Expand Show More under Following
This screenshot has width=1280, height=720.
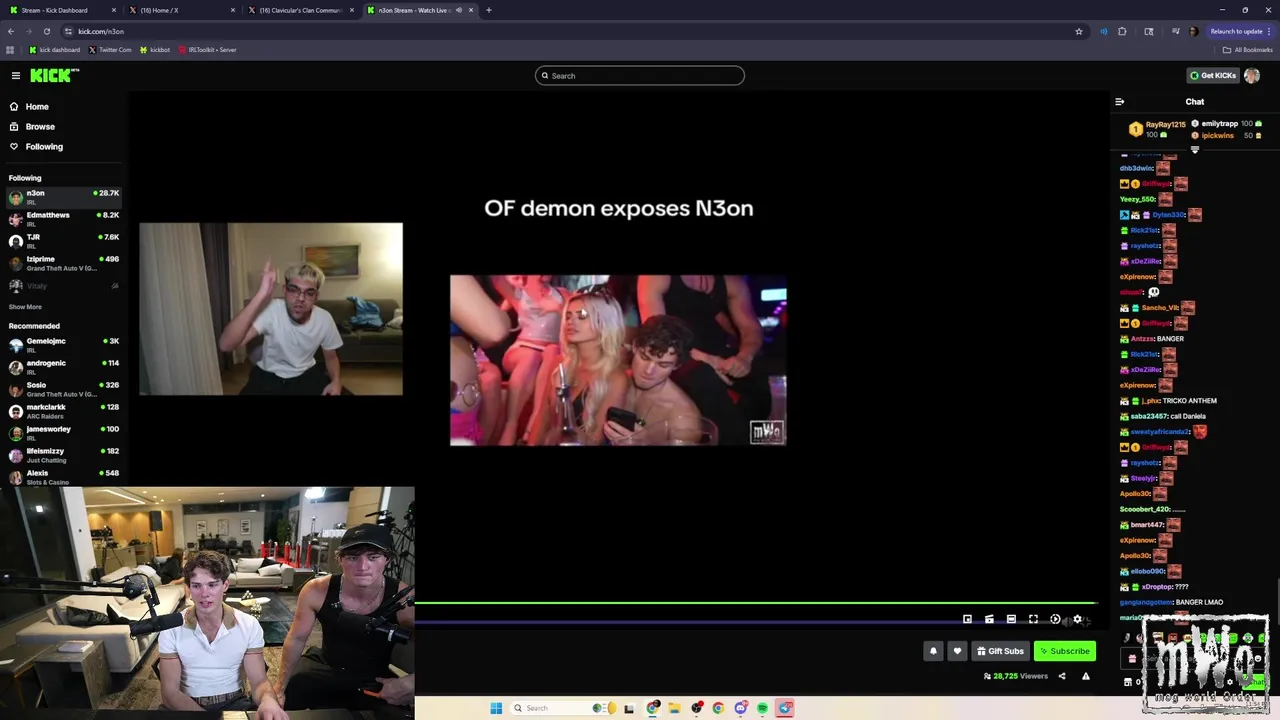25,307
